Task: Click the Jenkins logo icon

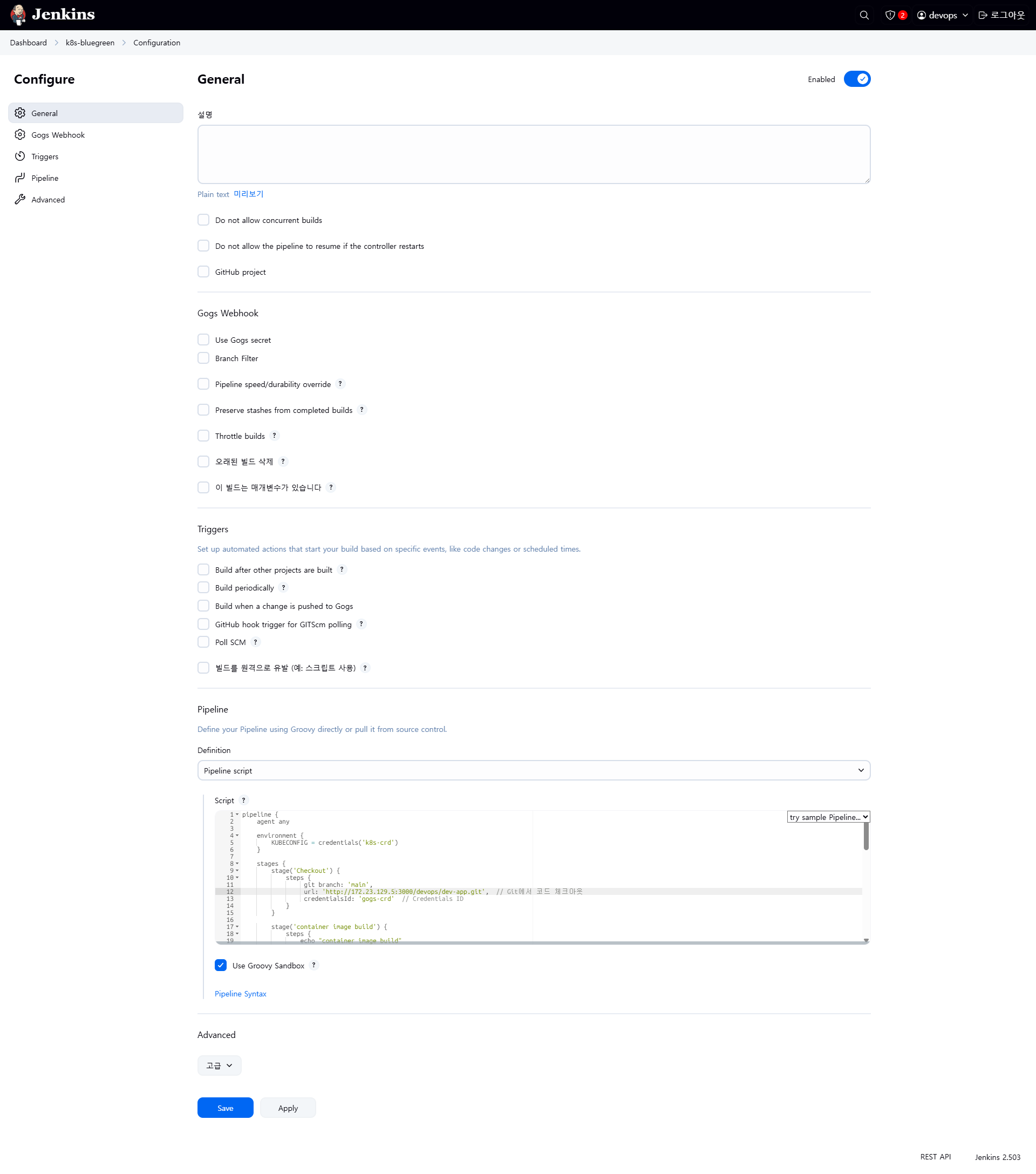Action: click(x=18, y=15)
